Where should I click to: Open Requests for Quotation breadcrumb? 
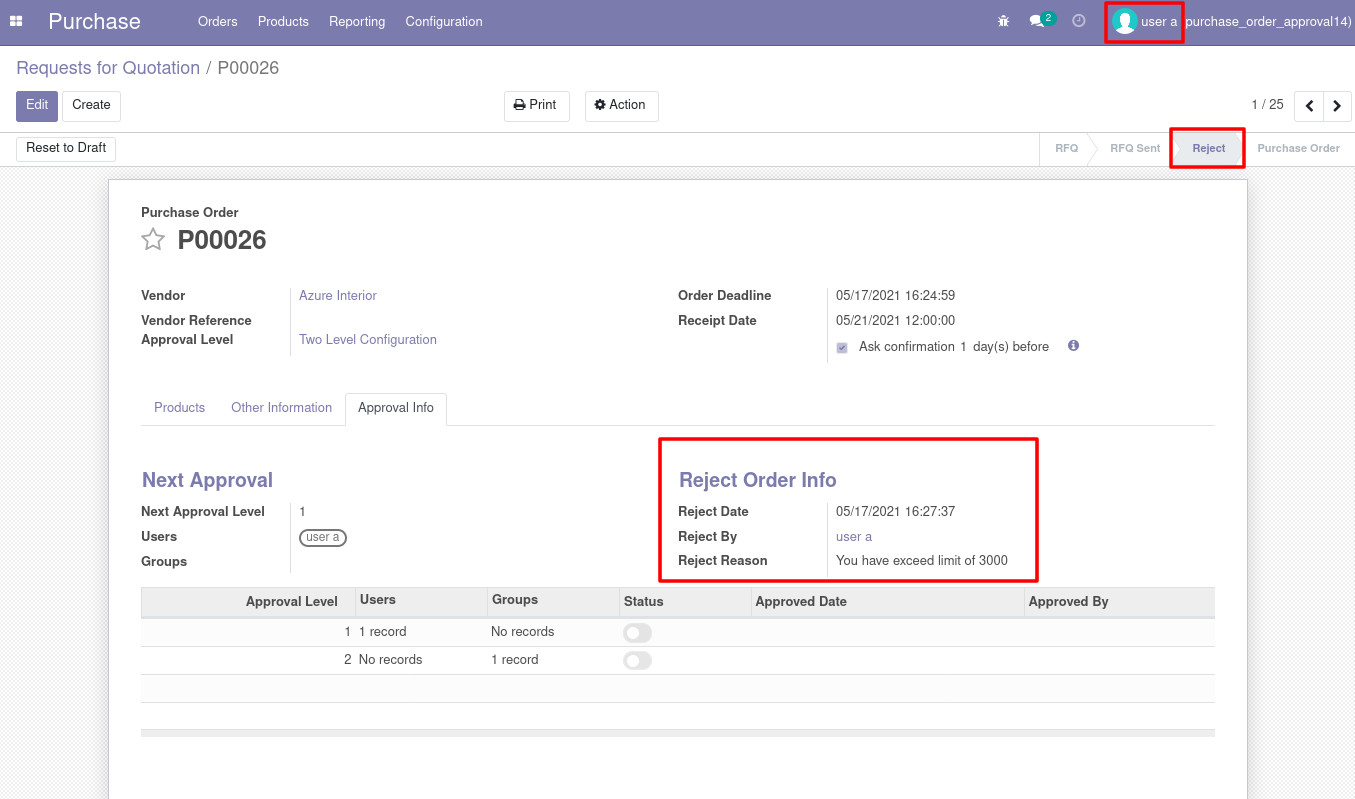pyautogui.click(x=108, y=68)
